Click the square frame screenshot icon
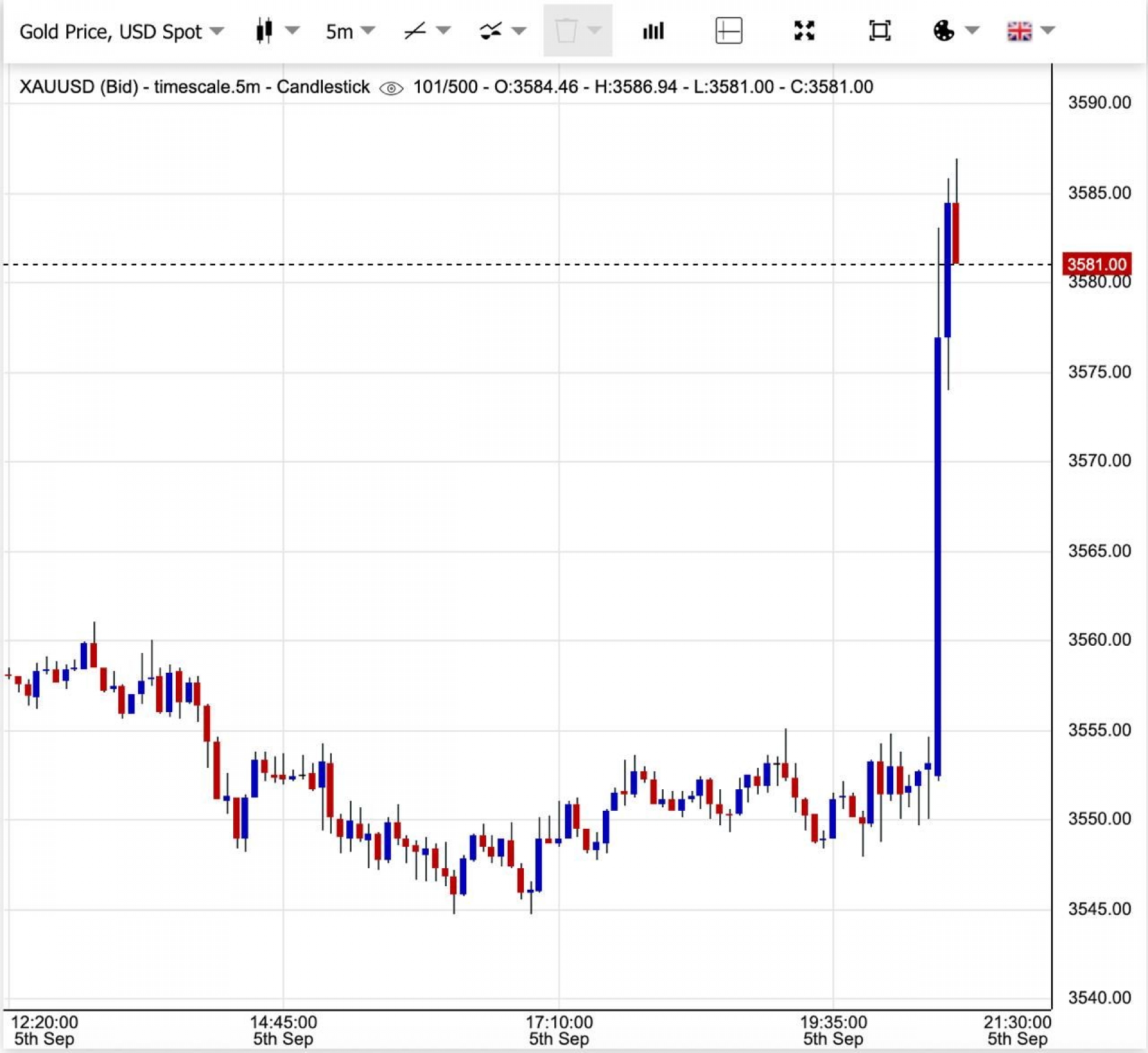Viewport: 1148px width, 1053px height. (x=879, y=30)
